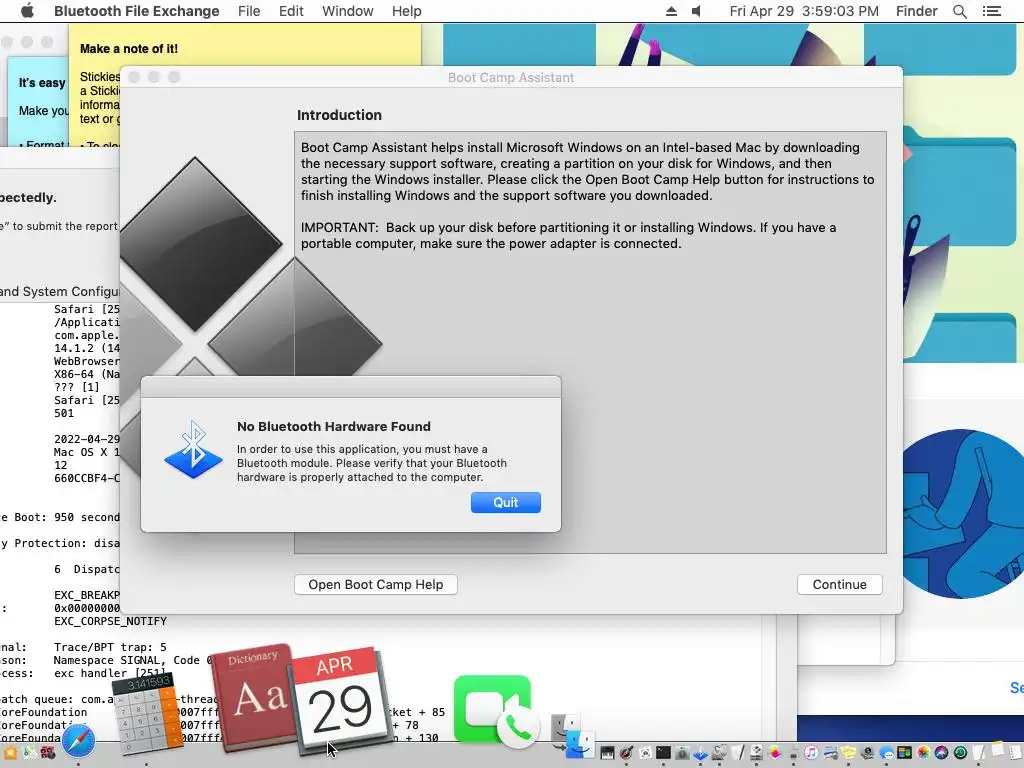Click Quit in the Bluetooth dialog
This screenshot has width=1024, height=768.
505,502
